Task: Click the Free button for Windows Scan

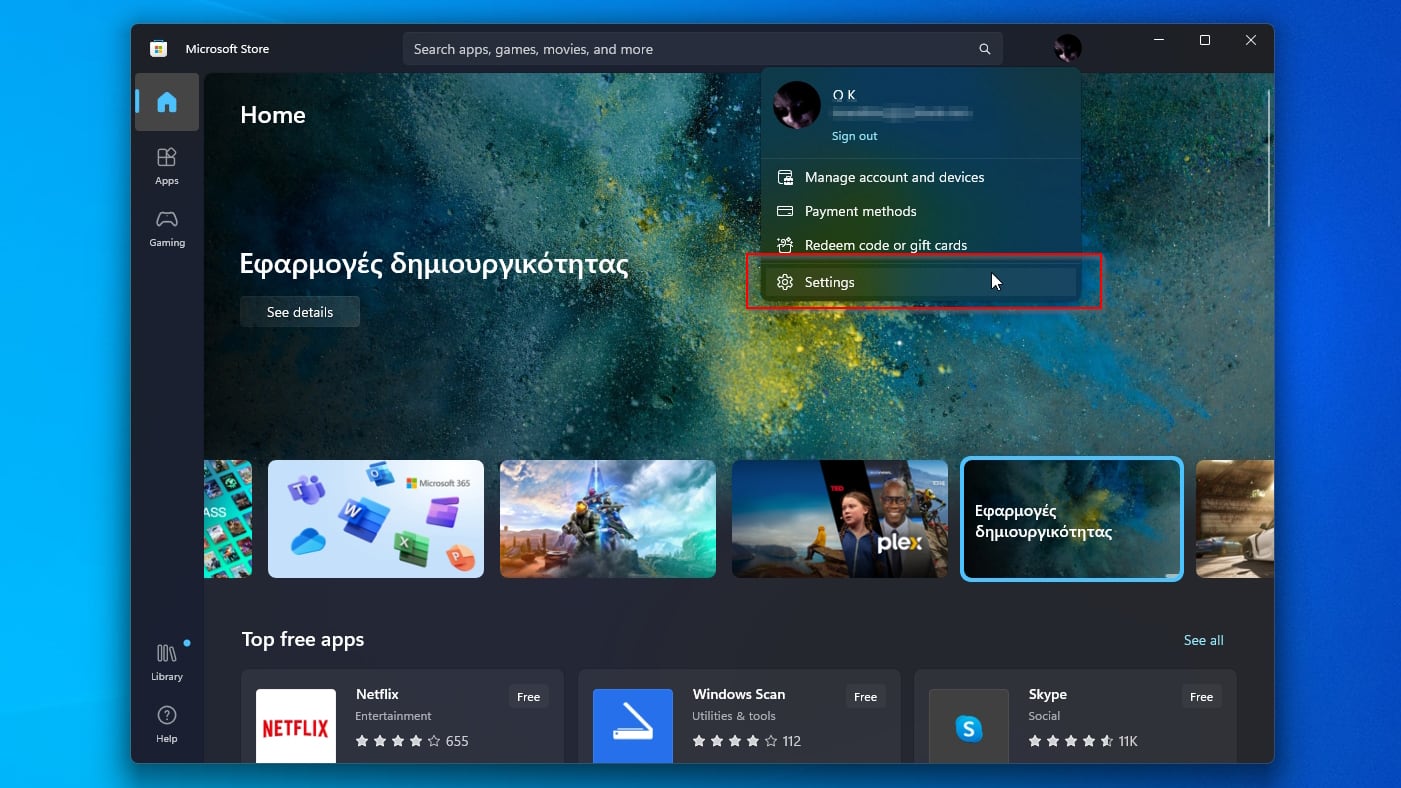Action: 865,697
